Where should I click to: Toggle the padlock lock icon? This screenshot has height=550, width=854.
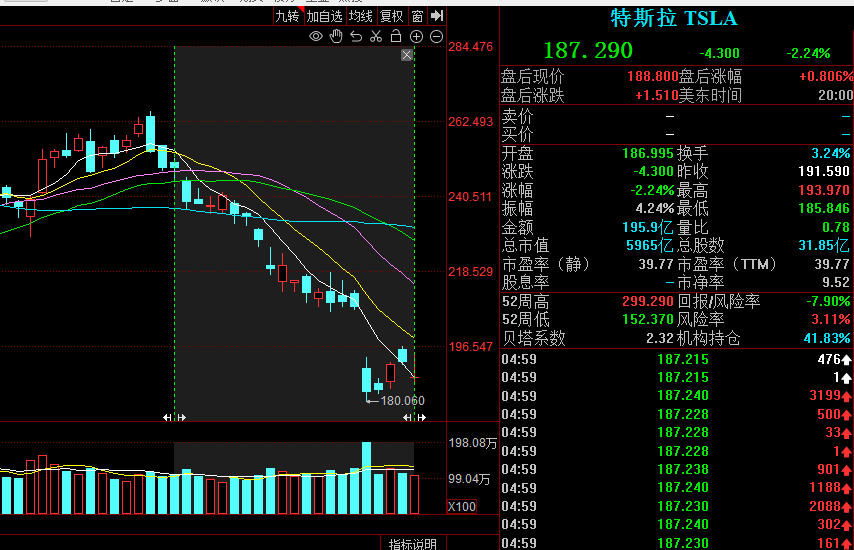coord(396,36)
